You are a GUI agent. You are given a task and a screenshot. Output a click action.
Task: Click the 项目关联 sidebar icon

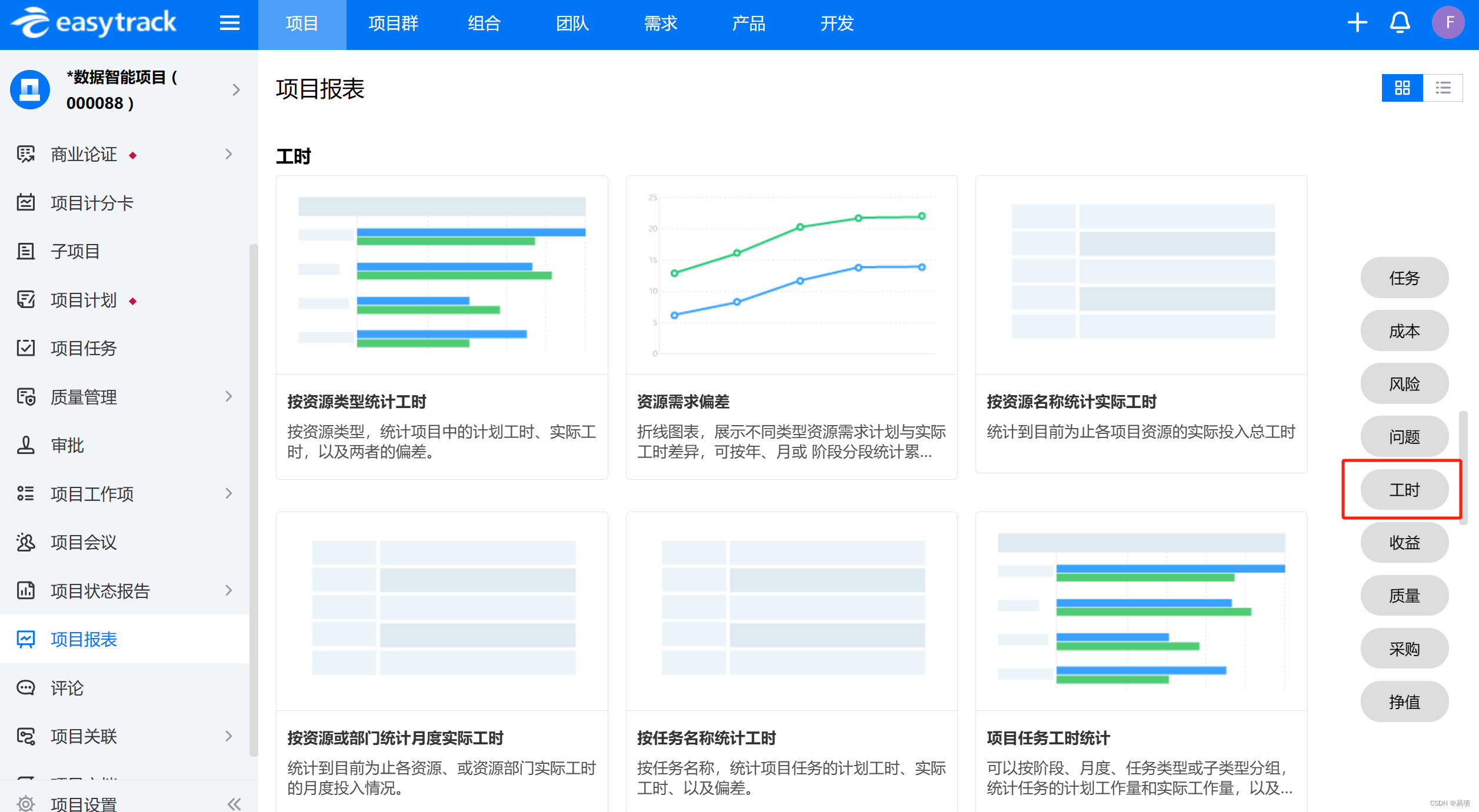click(x=25, y=736)
